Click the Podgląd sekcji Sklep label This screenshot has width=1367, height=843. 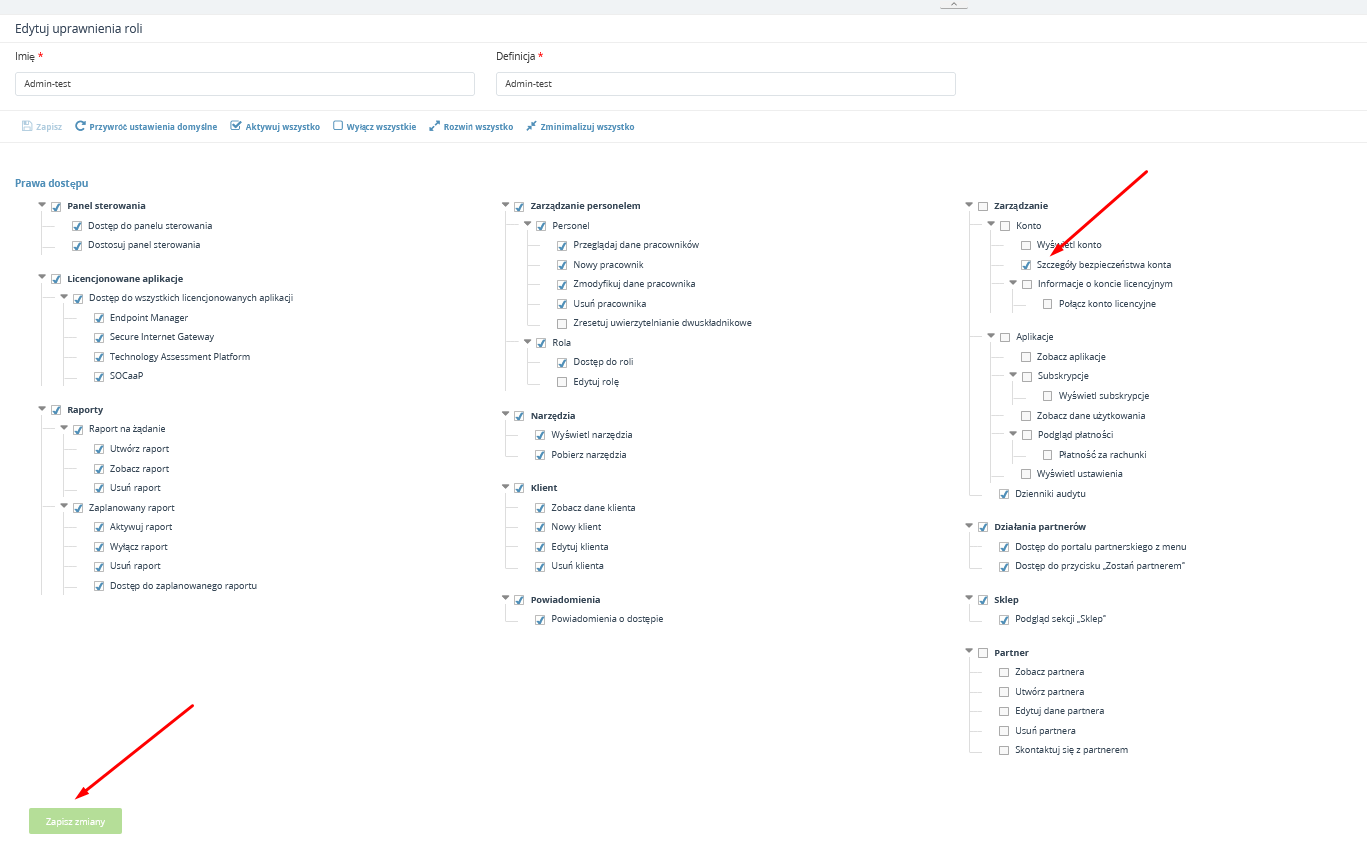[x=1061, y=619]
